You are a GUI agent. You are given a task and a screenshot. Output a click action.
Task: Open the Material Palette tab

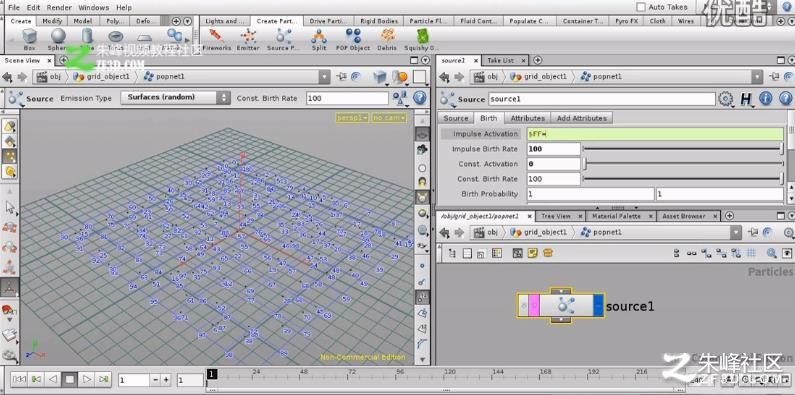(616, 216)
